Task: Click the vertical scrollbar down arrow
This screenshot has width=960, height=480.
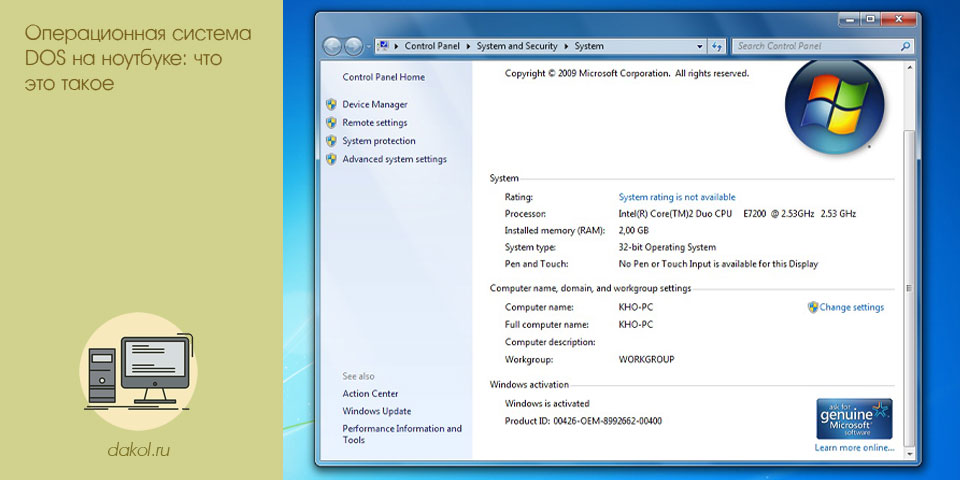Action: [x=909, y=455]
